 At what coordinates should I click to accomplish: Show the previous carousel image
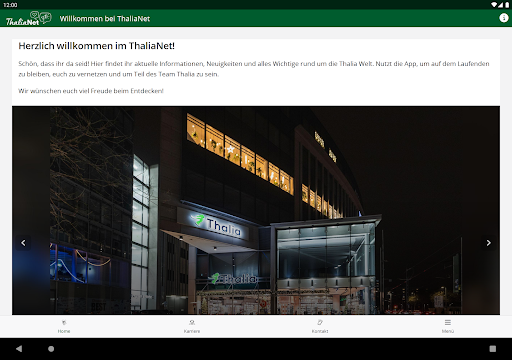[23, 243]
